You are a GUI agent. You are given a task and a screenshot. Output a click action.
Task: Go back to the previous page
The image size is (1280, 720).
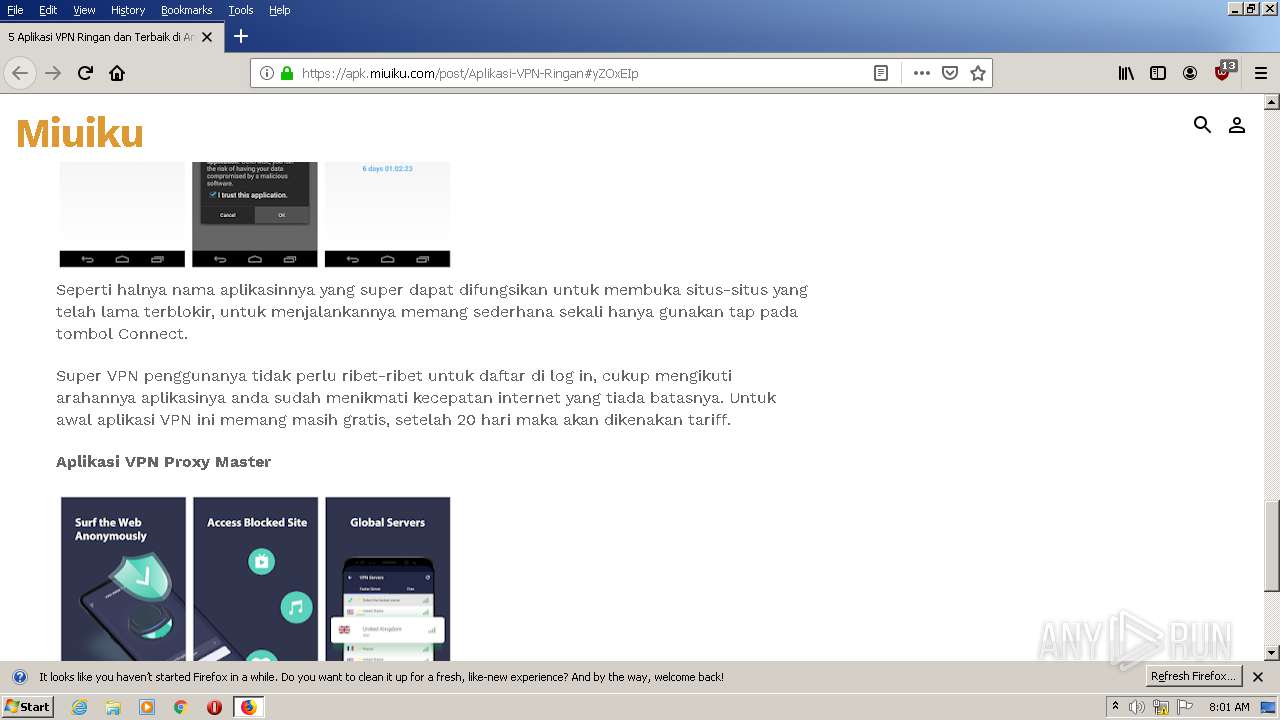[20, 73]
